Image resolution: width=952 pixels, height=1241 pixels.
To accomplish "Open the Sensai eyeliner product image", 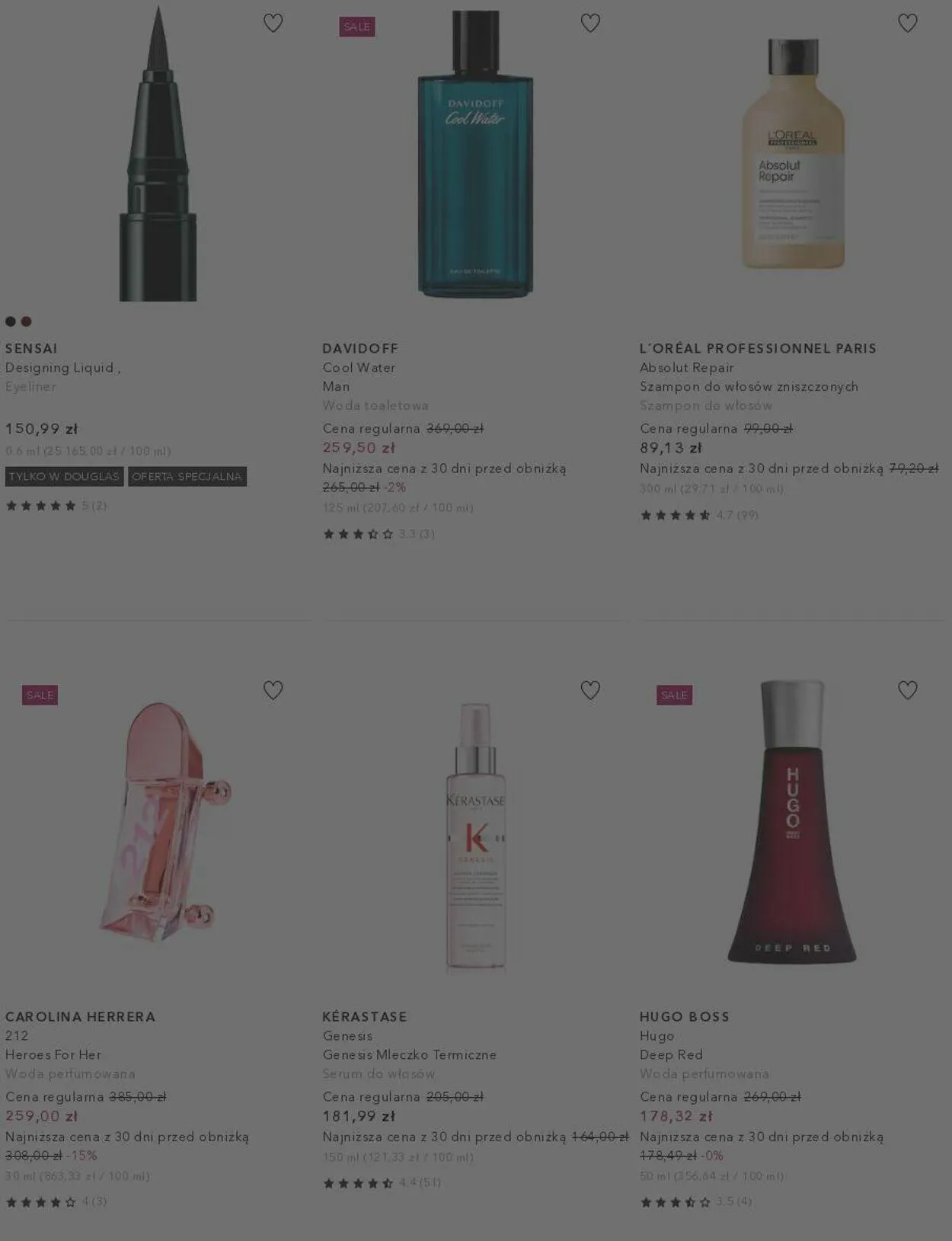I will point(158,153).
